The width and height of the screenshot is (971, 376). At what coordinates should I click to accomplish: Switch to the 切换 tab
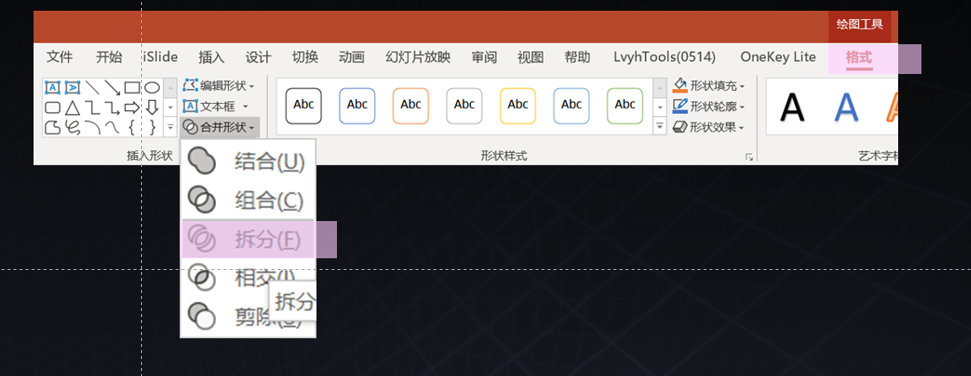click(305, 58)
